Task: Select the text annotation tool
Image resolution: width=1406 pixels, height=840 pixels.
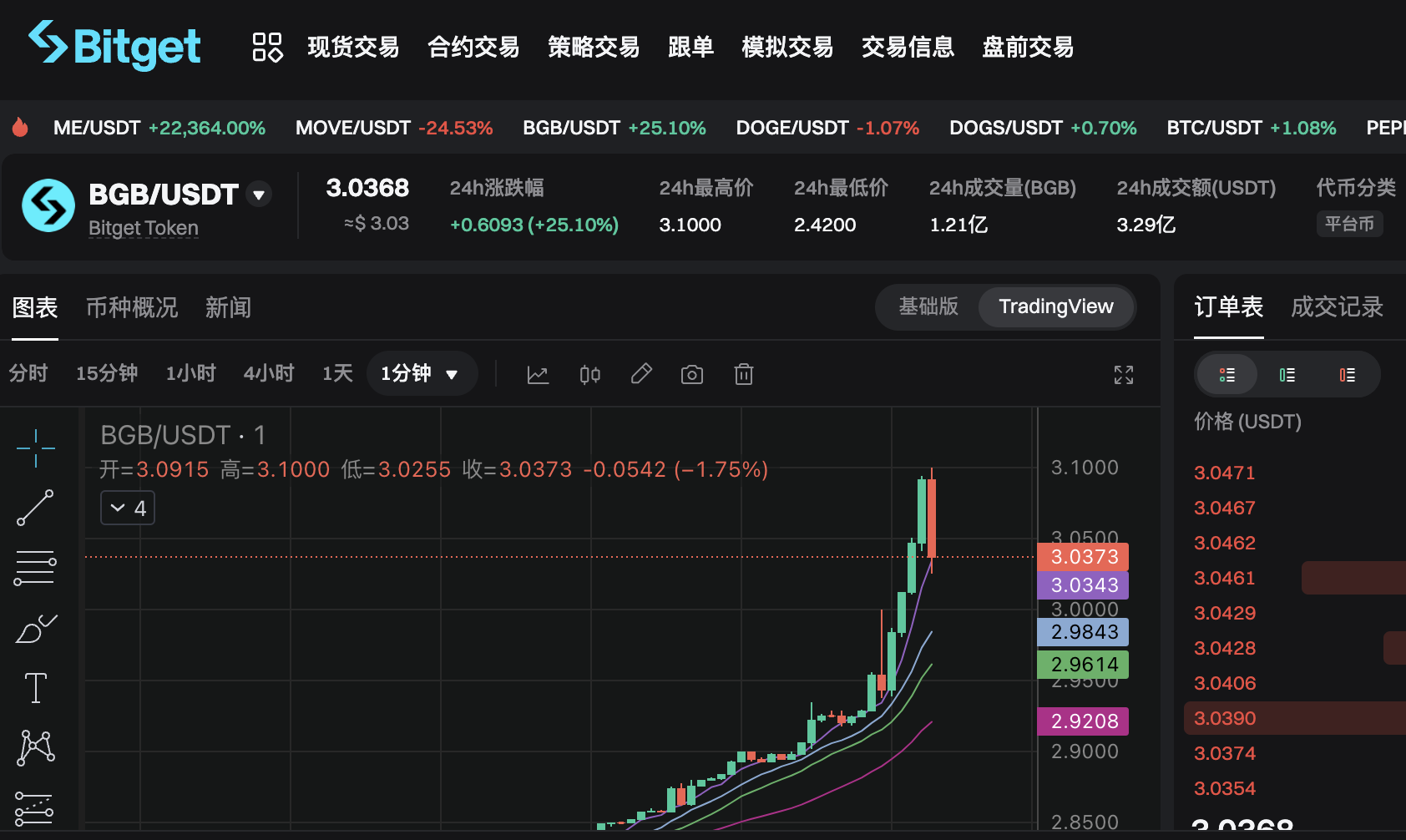Action: pos(36,688)
